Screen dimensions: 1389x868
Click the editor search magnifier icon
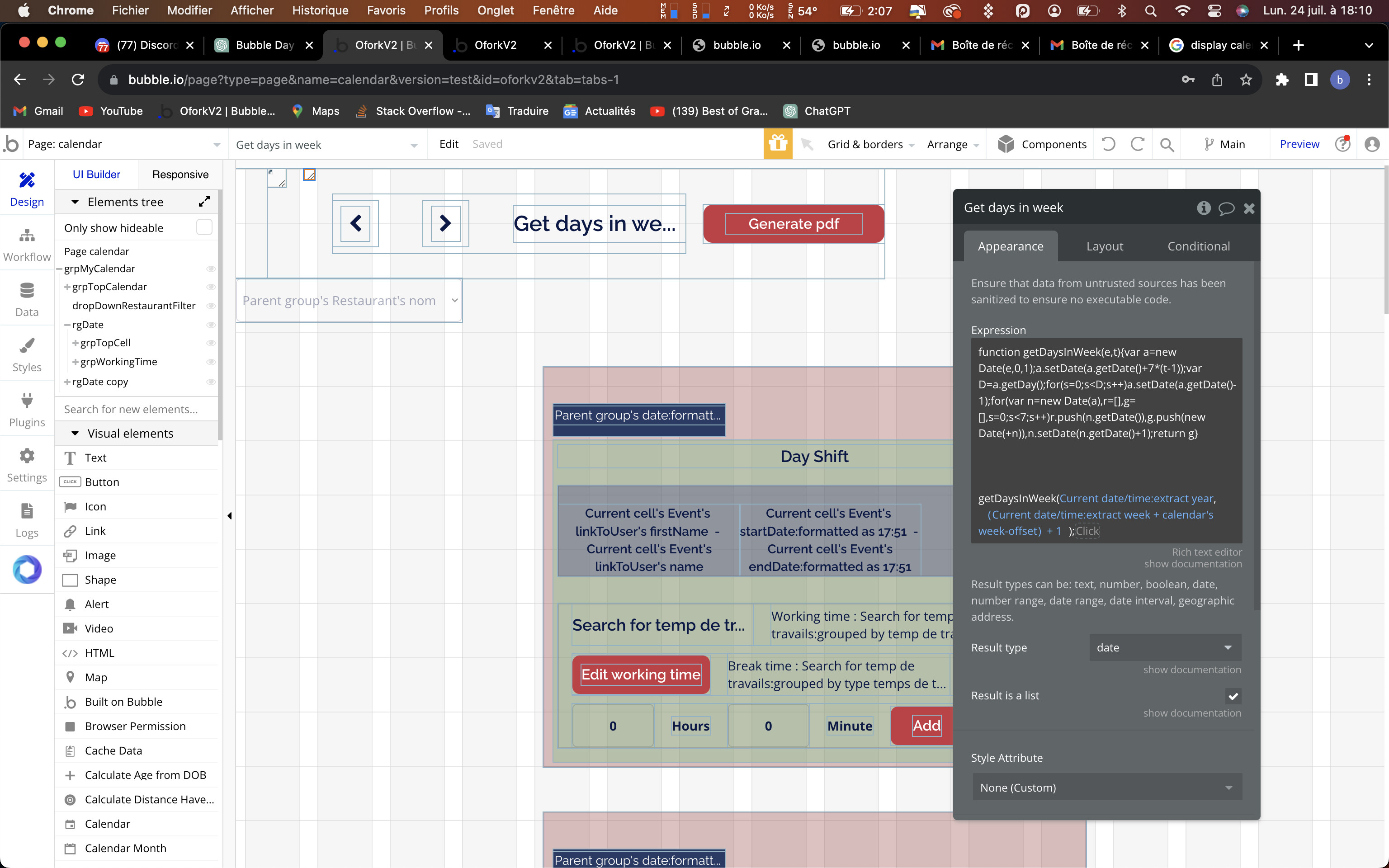(x=1167, y=145)
